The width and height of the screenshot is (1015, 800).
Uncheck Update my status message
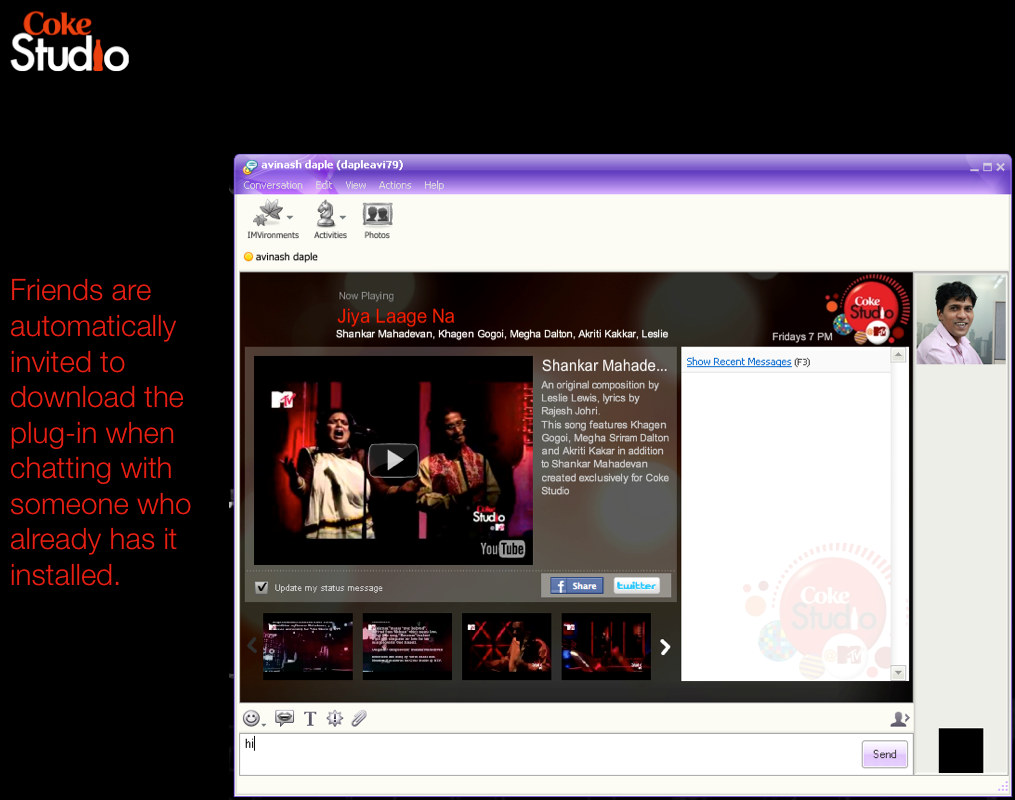[262, 587]
